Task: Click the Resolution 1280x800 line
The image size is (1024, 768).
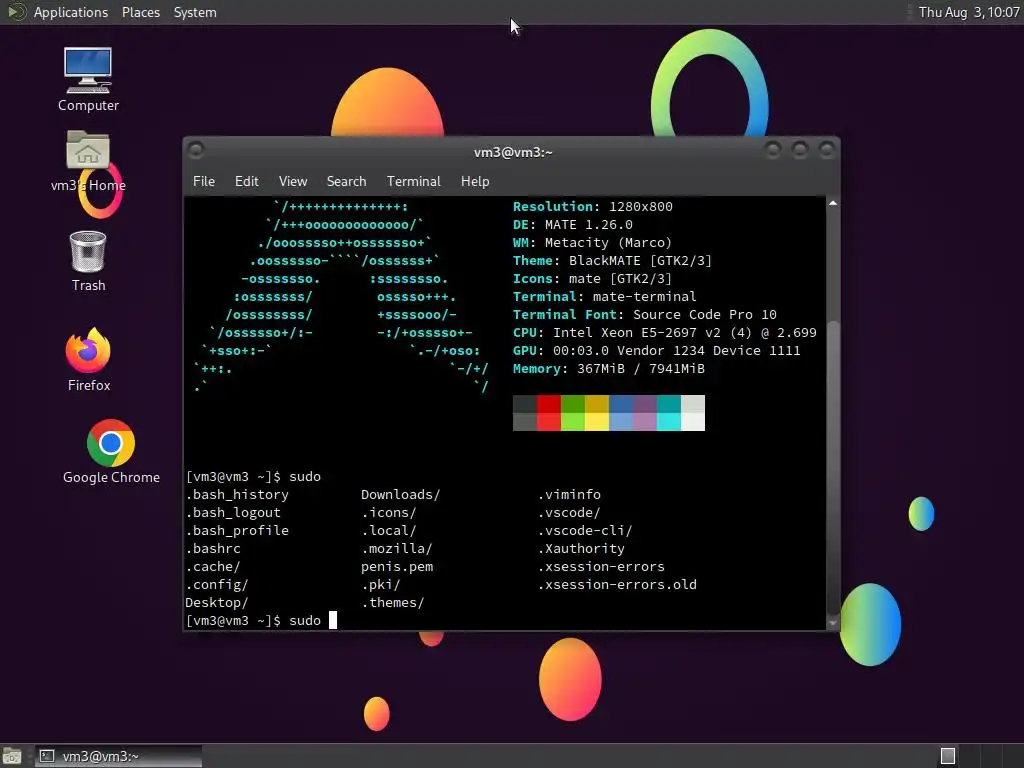Action: pos(592,206)
